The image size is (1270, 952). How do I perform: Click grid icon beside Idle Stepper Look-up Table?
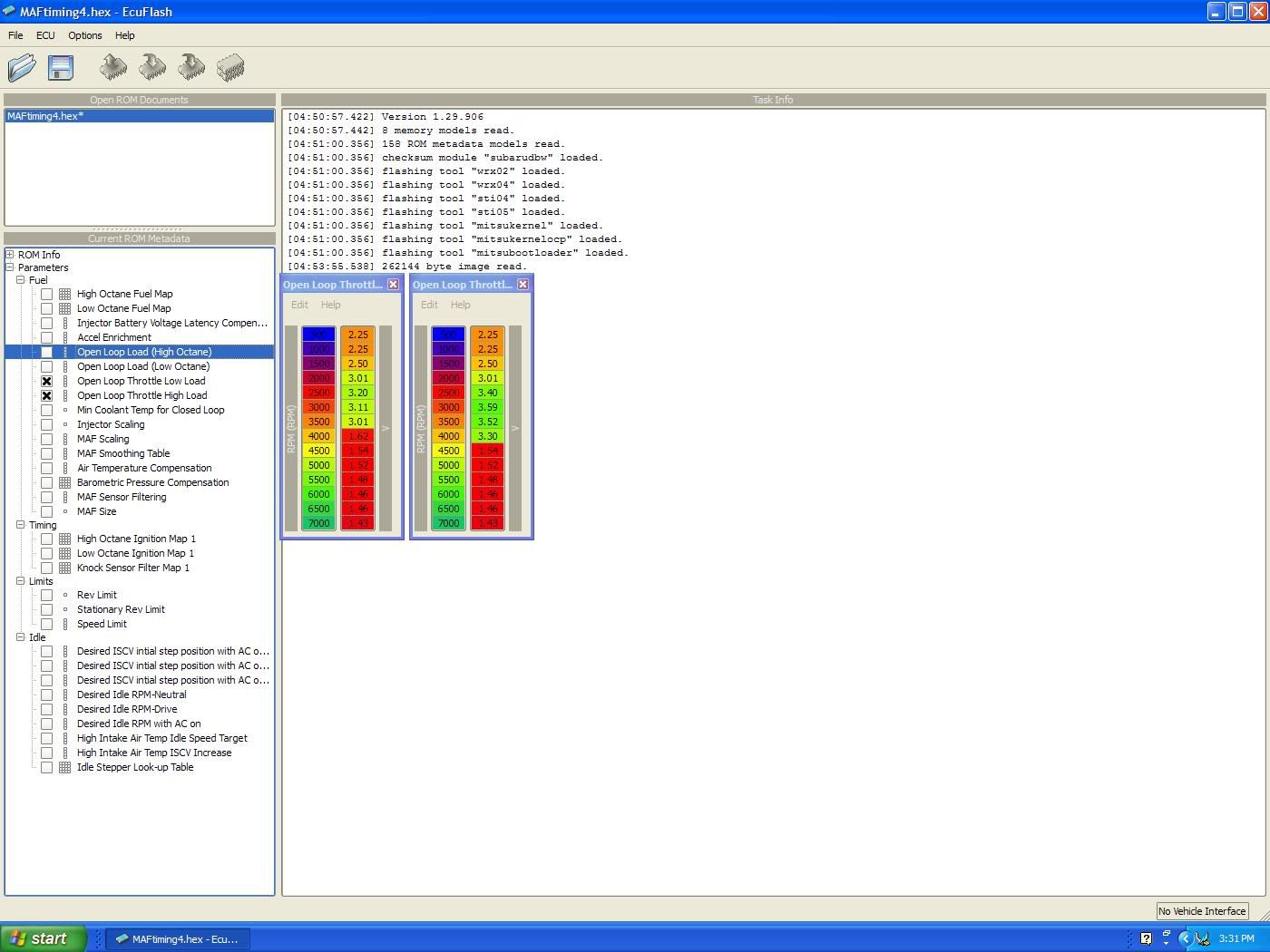click(x=65, y=767)
